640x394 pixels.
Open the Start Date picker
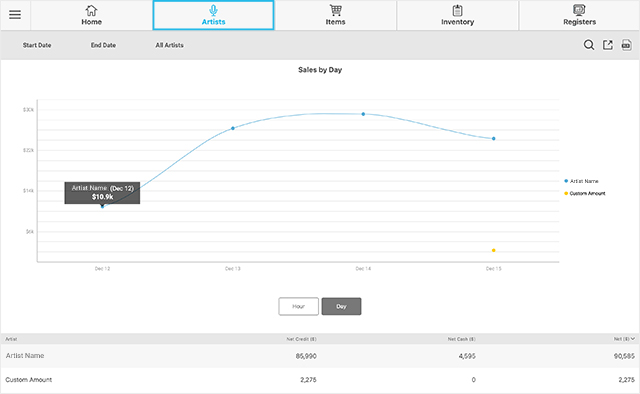pos(37,45)
